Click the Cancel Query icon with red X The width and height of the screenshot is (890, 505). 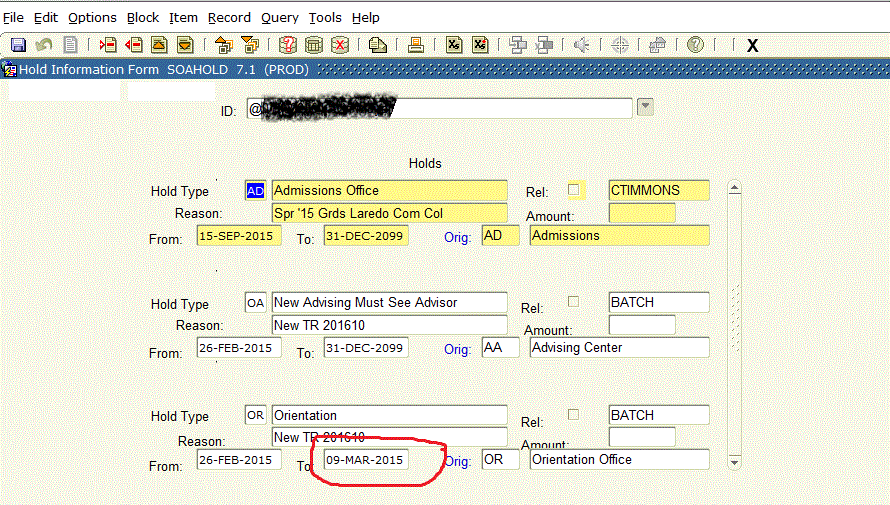[x=340, y=45]
